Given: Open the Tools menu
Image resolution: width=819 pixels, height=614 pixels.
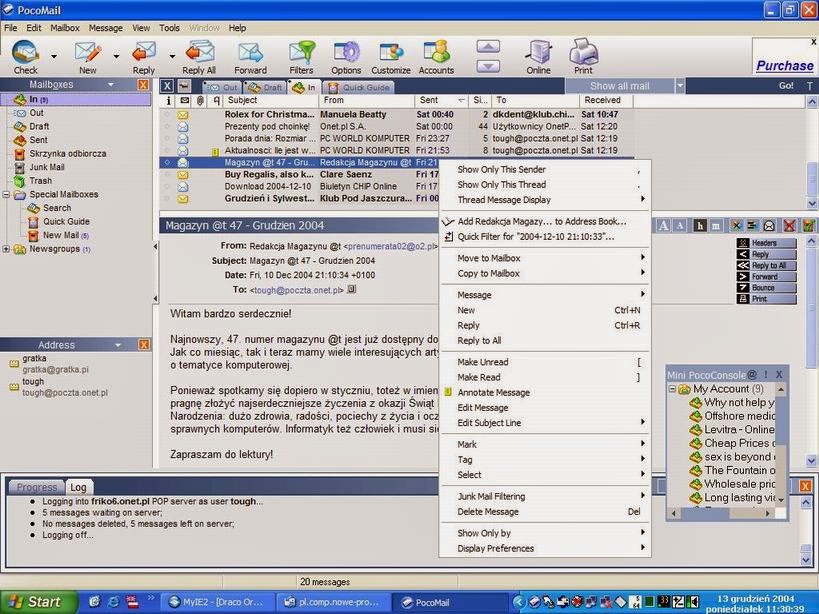Looking at the screenshot, I should (x=169, y=28).
